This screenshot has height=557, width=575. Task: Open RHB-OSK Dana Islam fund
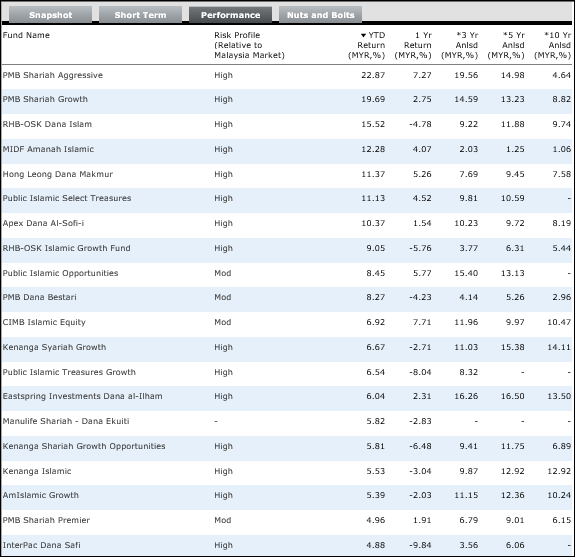[x=47, y=124]
